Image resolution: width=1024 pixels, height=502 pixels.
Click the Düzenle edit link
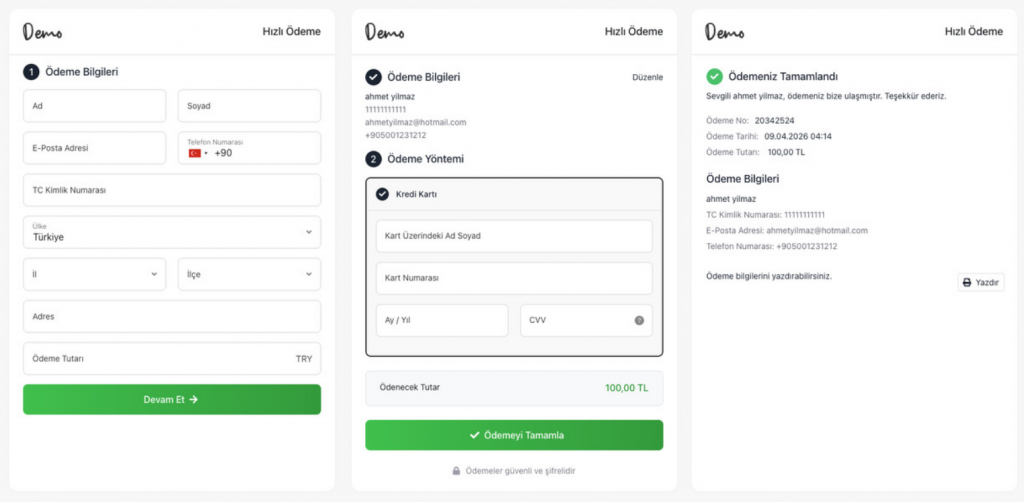[x=647, y=77]
